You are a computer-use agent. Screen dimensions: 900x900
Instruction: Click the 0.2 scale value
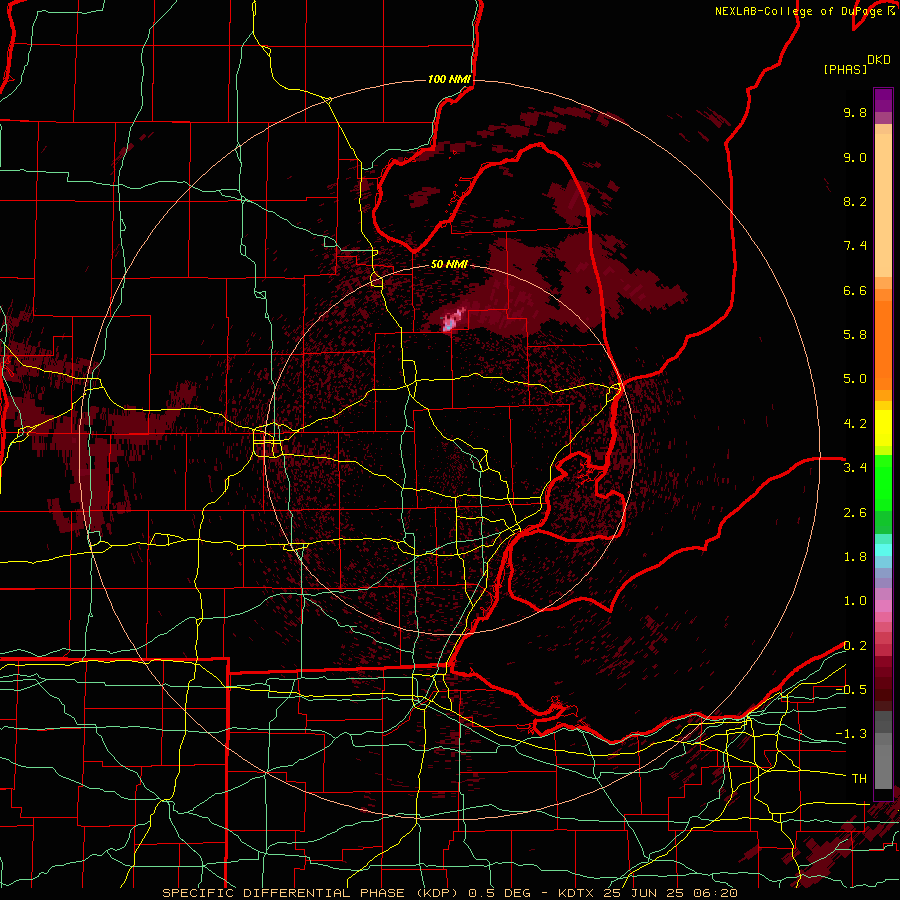tap(855, 646)
